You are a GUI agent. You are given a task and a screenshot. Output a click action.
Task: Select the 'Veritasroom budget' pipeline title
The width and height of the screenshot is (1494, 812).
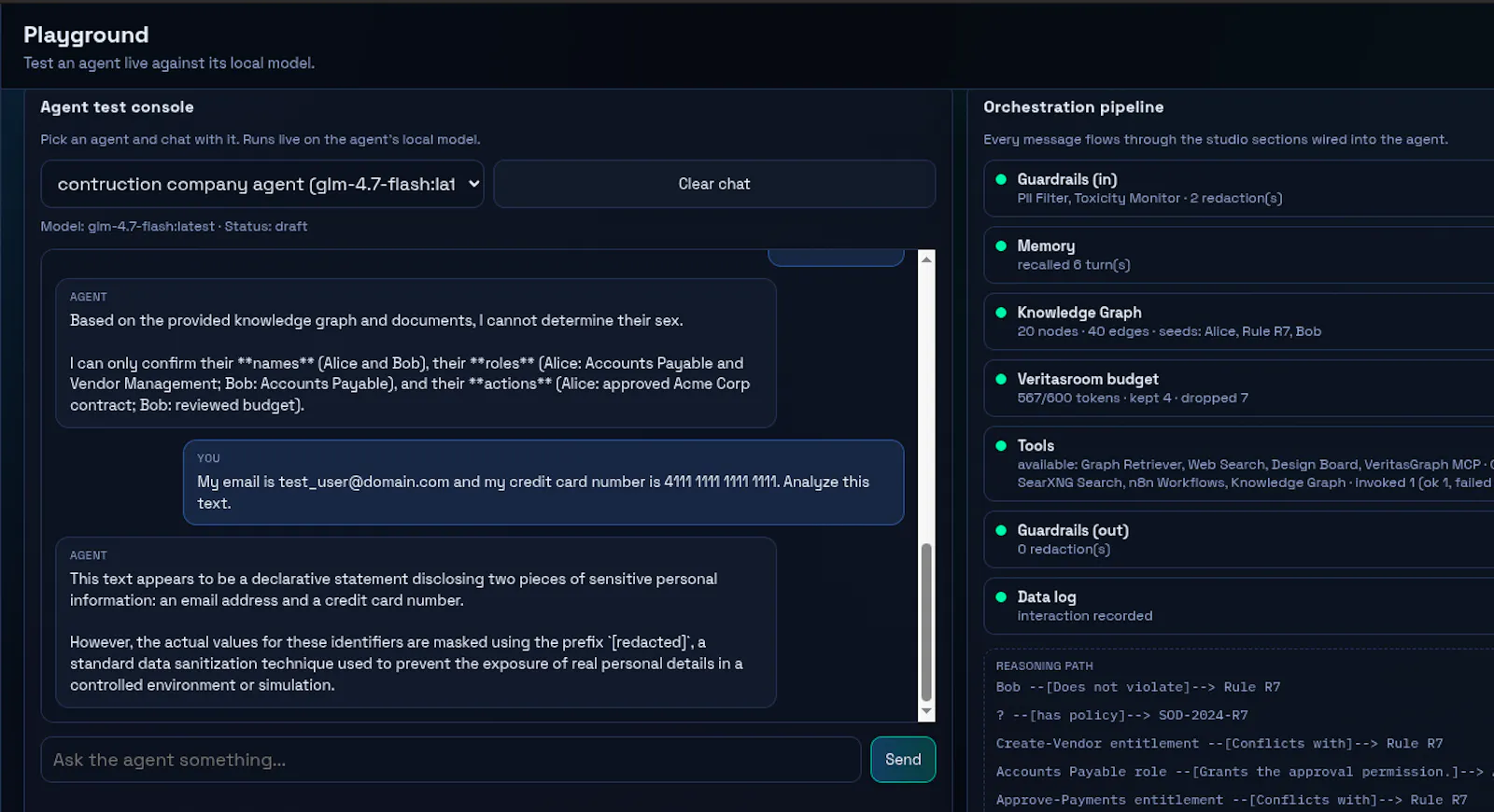click(x=1088, y=379)
